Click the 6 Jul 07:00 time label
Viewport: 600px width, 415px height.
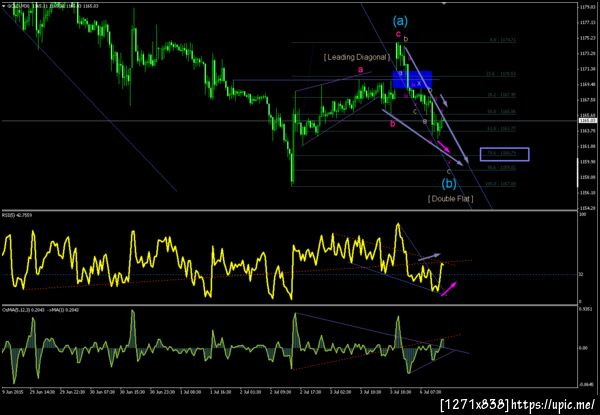(432, 392)
